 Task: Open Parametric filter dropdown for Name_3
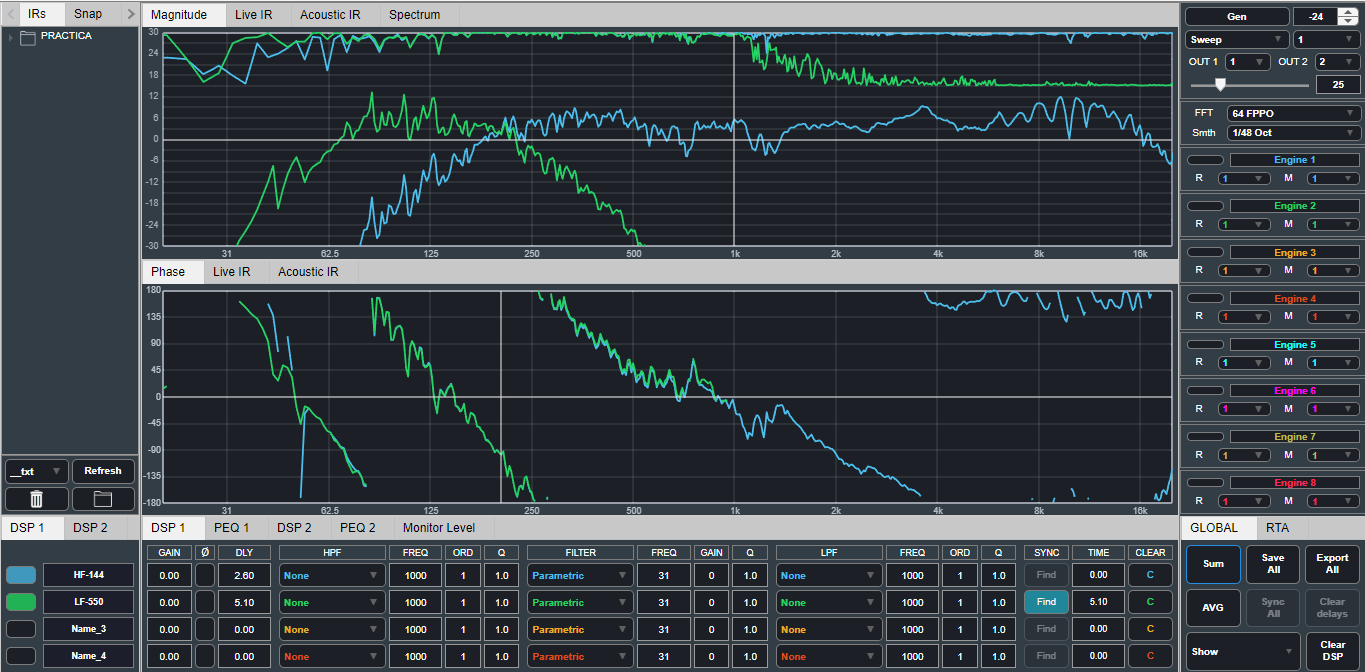tap(580, 629)
